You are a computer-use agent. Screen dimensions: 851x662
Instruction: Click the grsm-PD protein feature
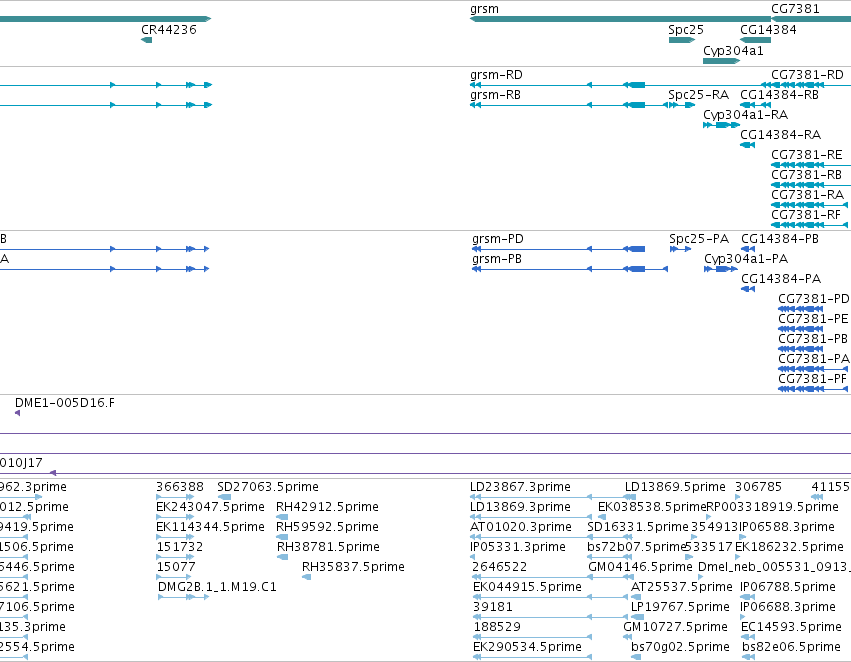pyautogui.click(x=558, y=249)
